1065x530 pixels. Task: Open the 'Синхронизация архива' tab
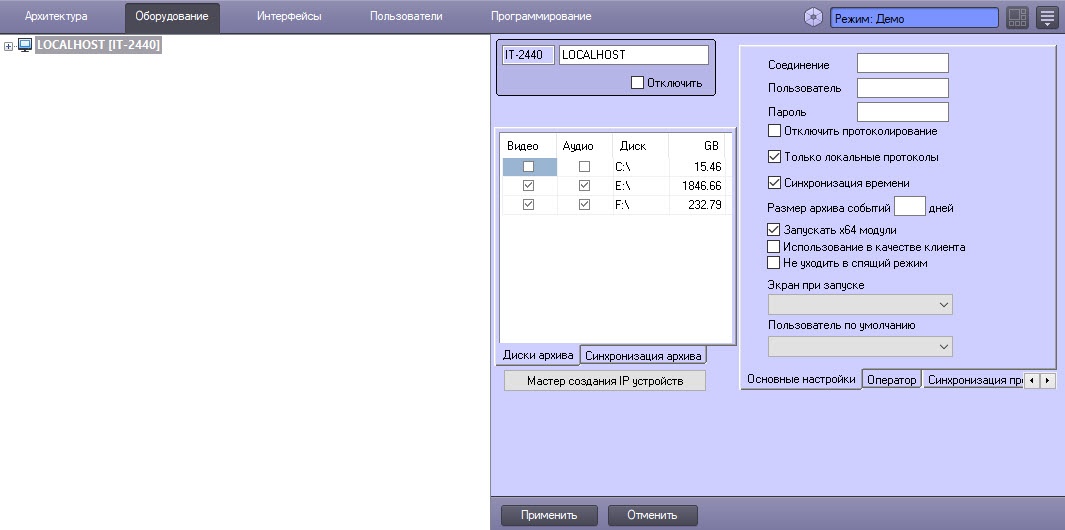[644, 355]
